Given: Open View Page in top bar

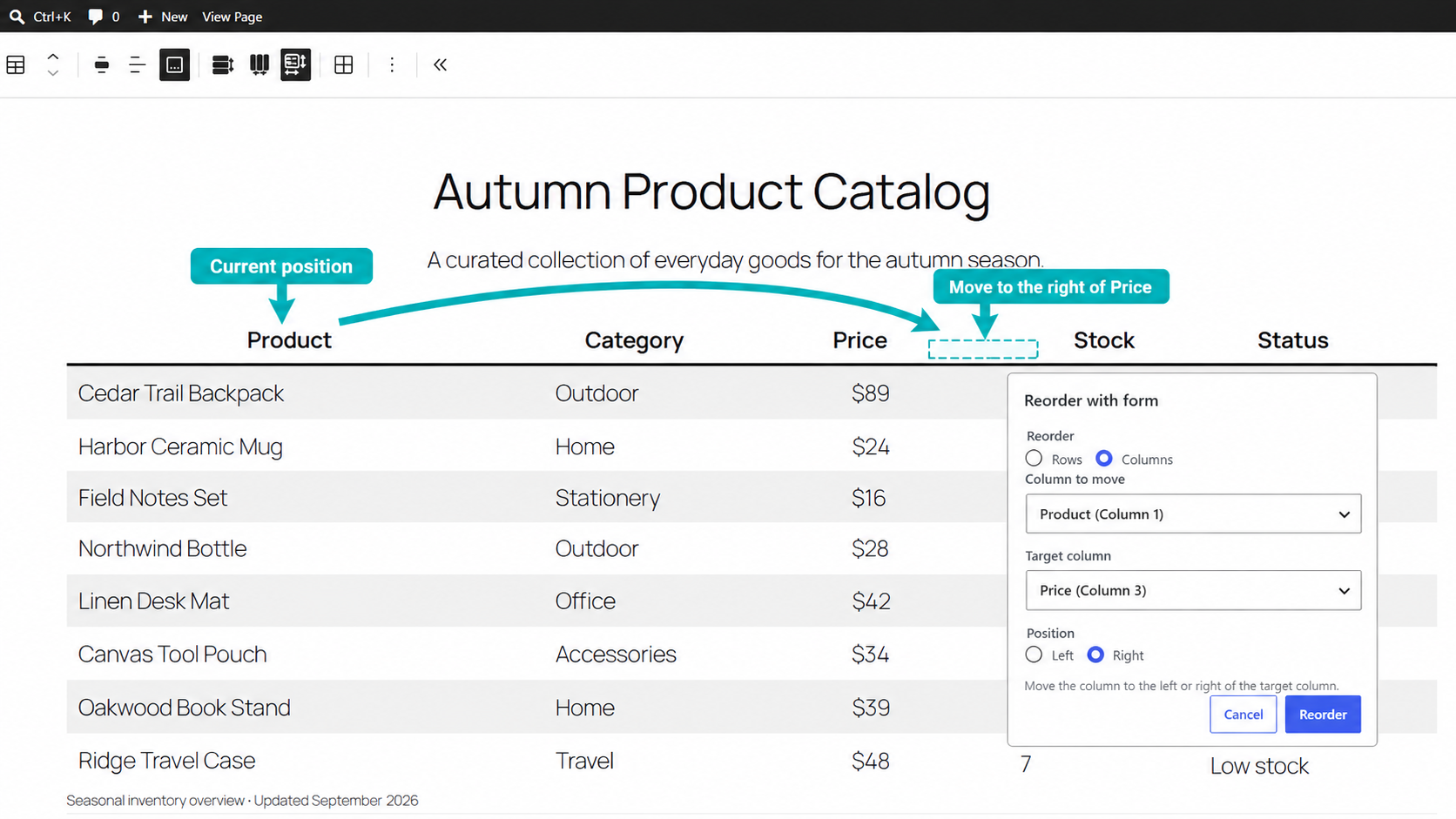Looking at the screenshot, I should tap(232, 17).
